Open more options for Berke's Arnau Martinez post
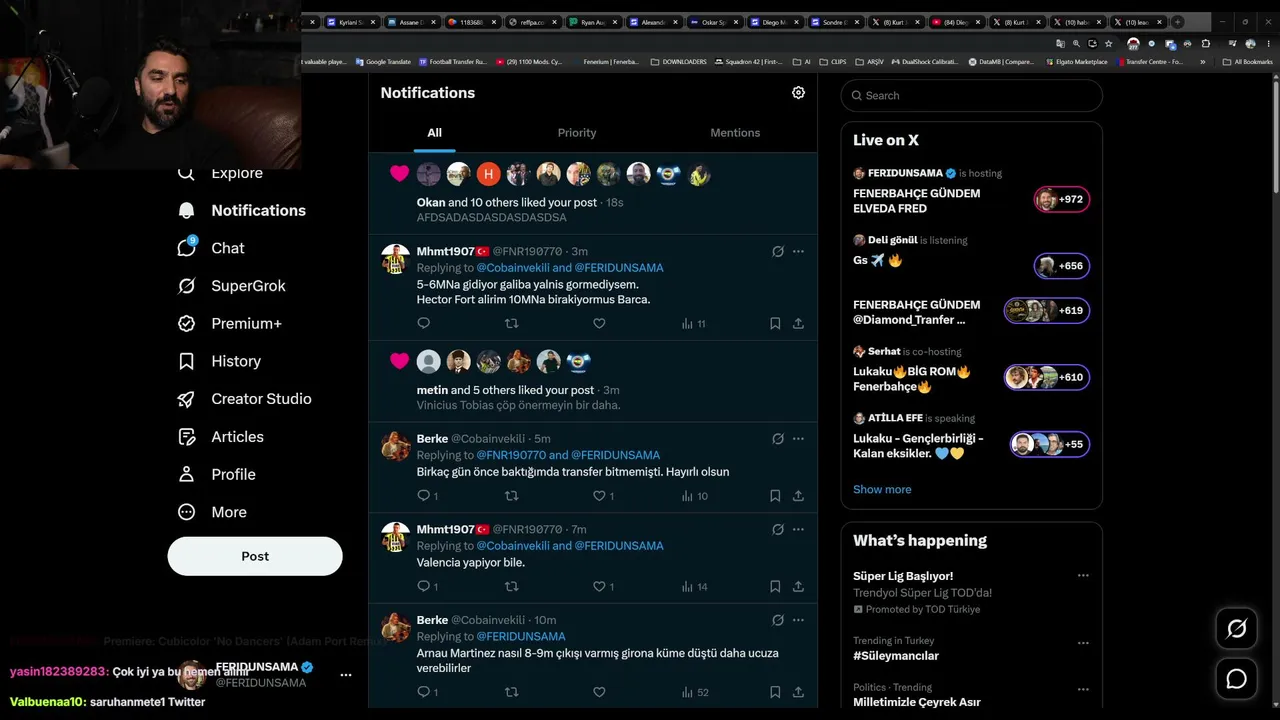This screenshot has width=1280, height=720. (x=798, y=620)
